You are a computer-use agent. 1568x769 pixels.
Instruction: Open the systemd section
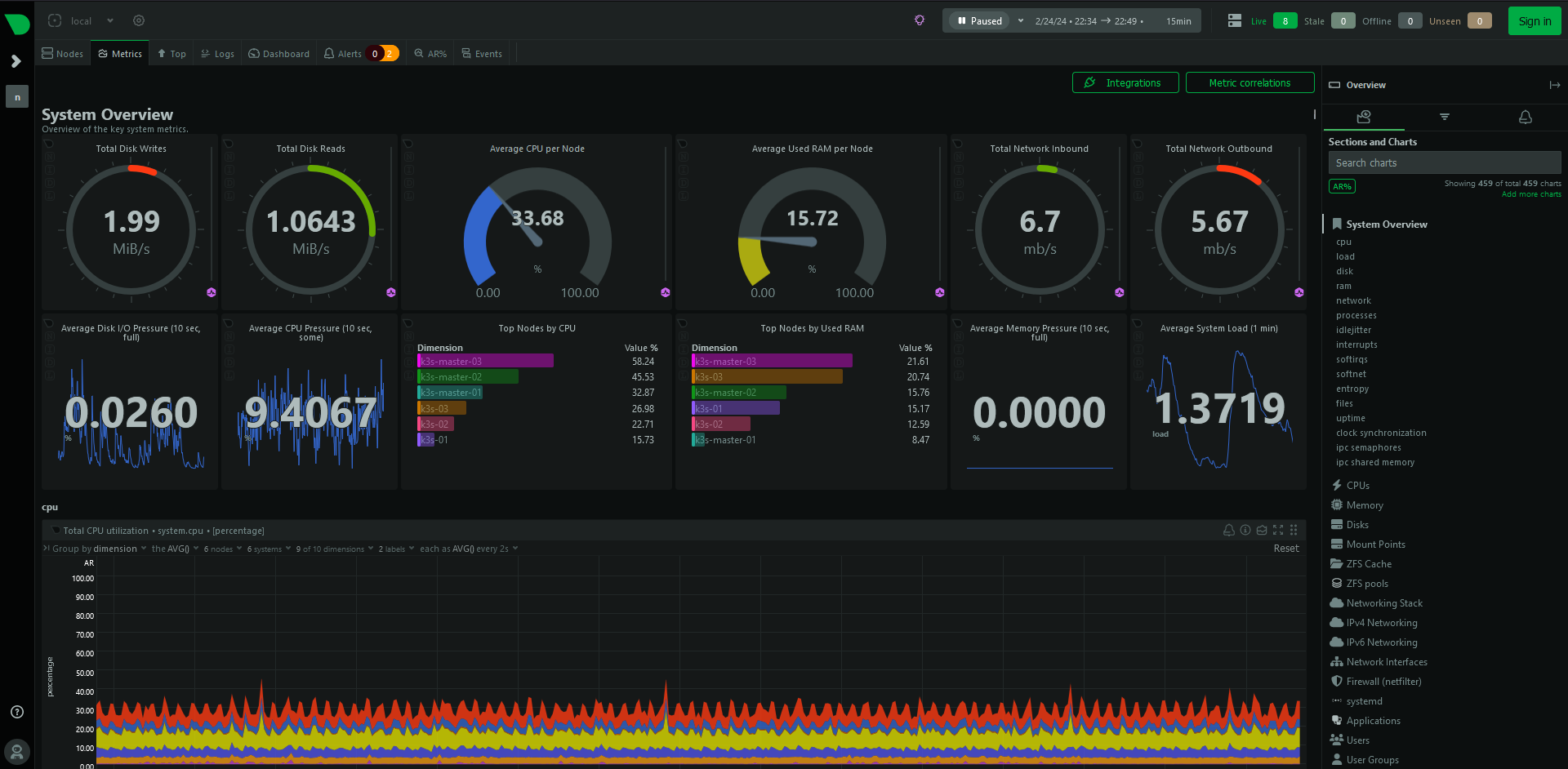click(1364, 701)
